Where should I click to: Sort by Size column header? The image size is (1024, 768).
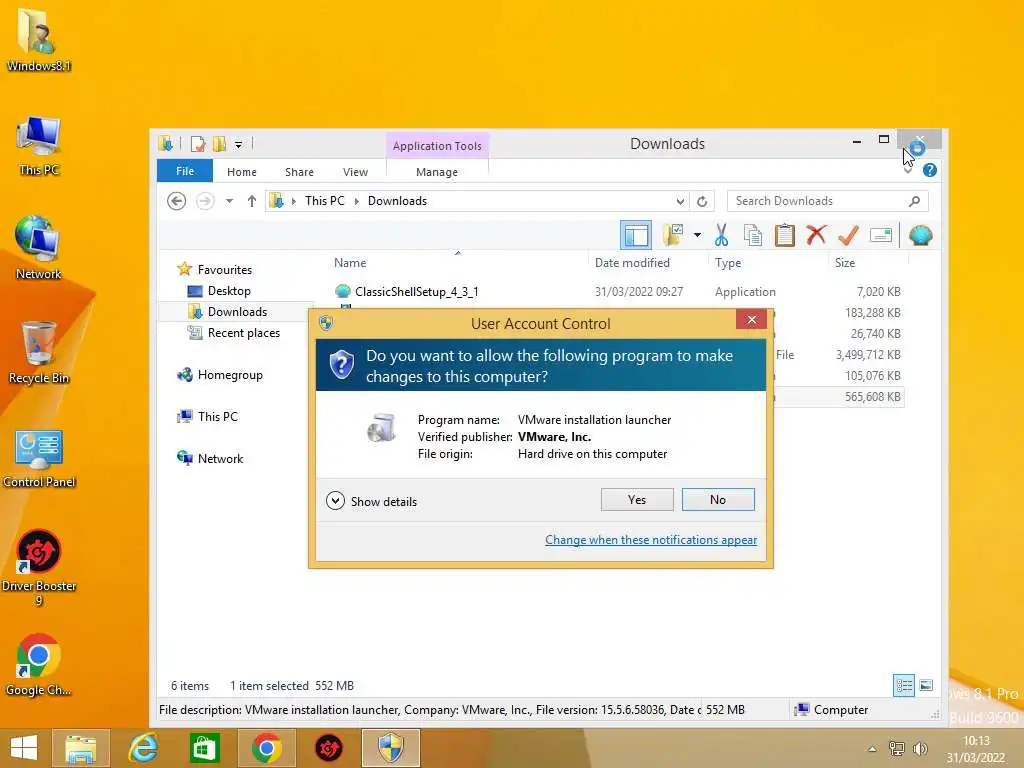click(x=844, y=263)
